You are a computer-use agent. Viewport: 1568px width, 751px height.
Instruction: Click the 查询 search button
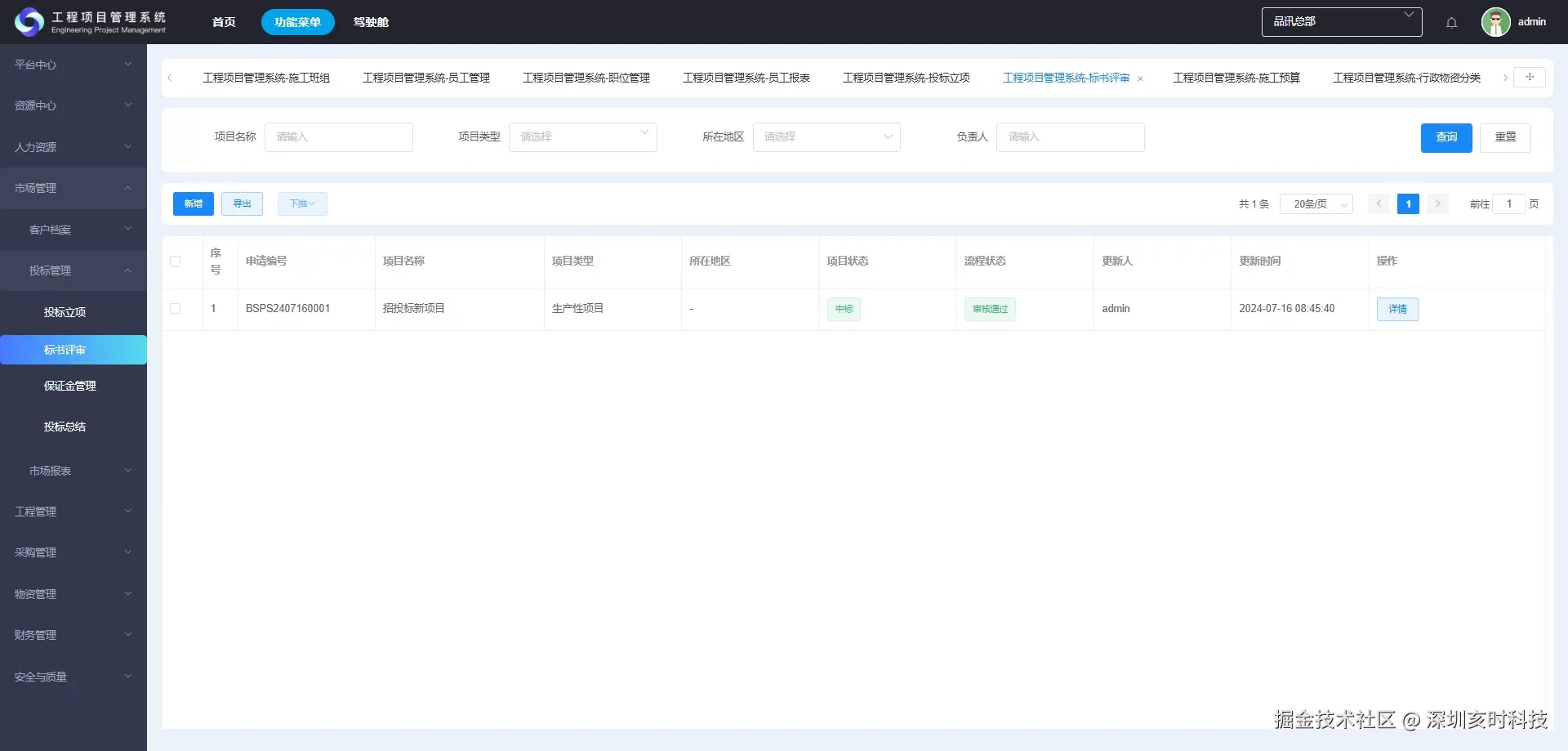point(1446,137)
